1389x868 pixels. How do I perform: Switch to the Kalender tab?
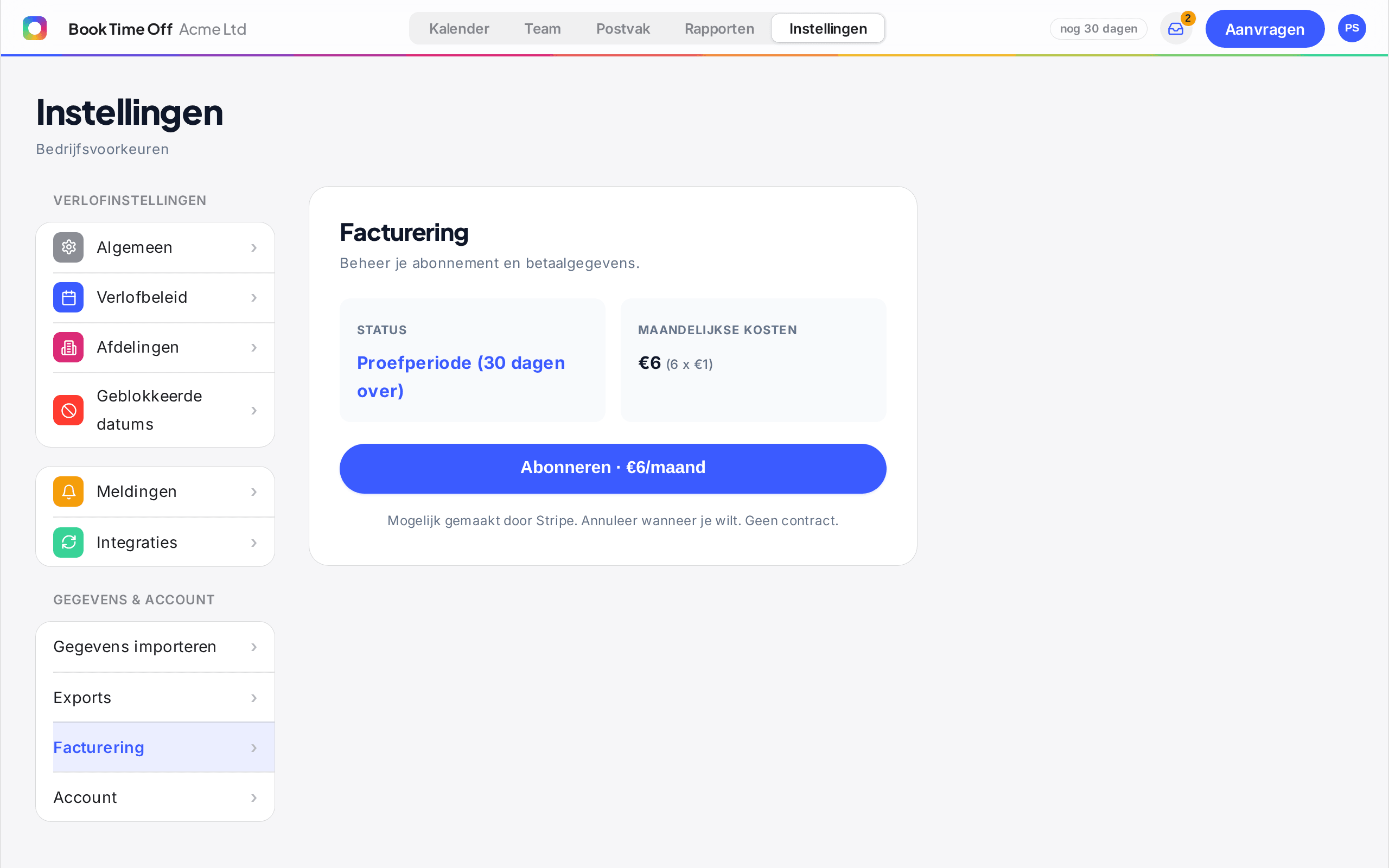tap(459, 29)
